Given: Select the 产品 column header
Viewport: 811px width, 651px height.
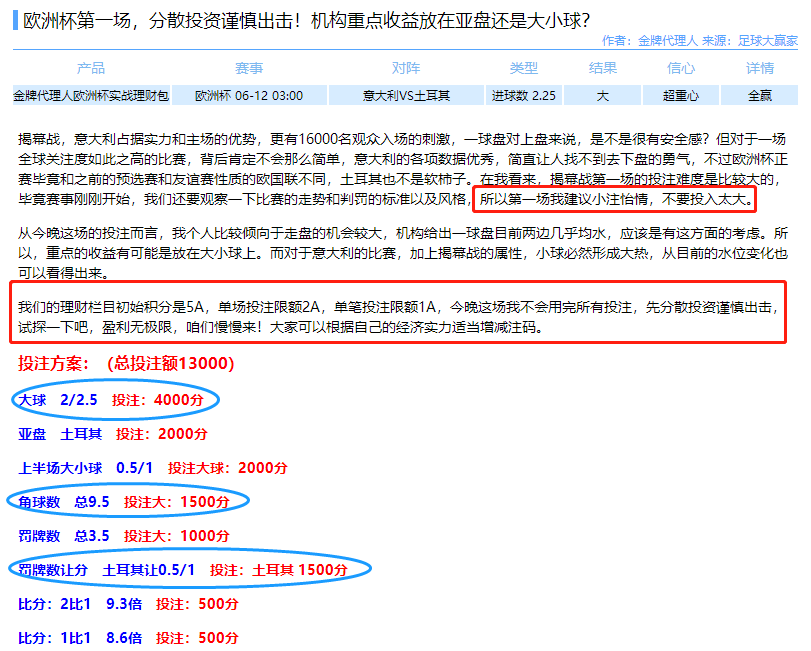Looking at the screenshot, I should (91, 68).
